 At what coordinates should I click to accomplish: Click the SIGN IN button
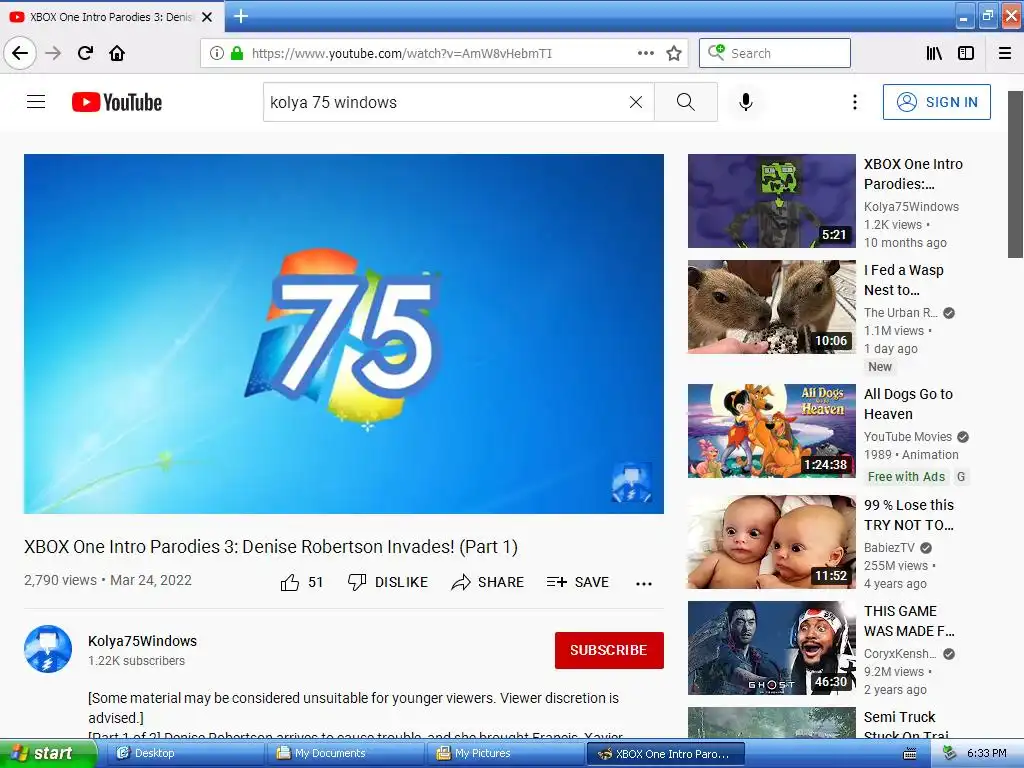pyautogui.click(x=936, y=102)
